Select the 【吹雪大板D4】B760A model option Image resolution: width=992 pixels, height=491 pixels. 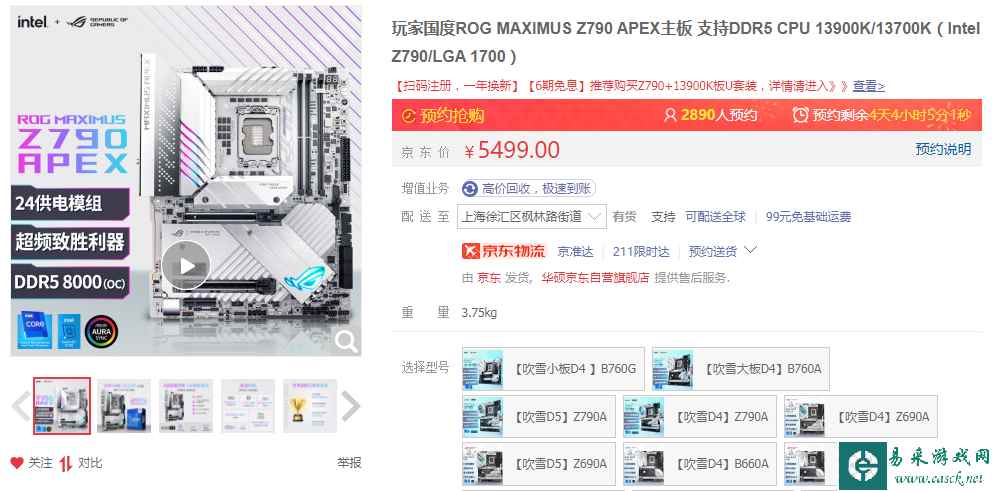741,369
